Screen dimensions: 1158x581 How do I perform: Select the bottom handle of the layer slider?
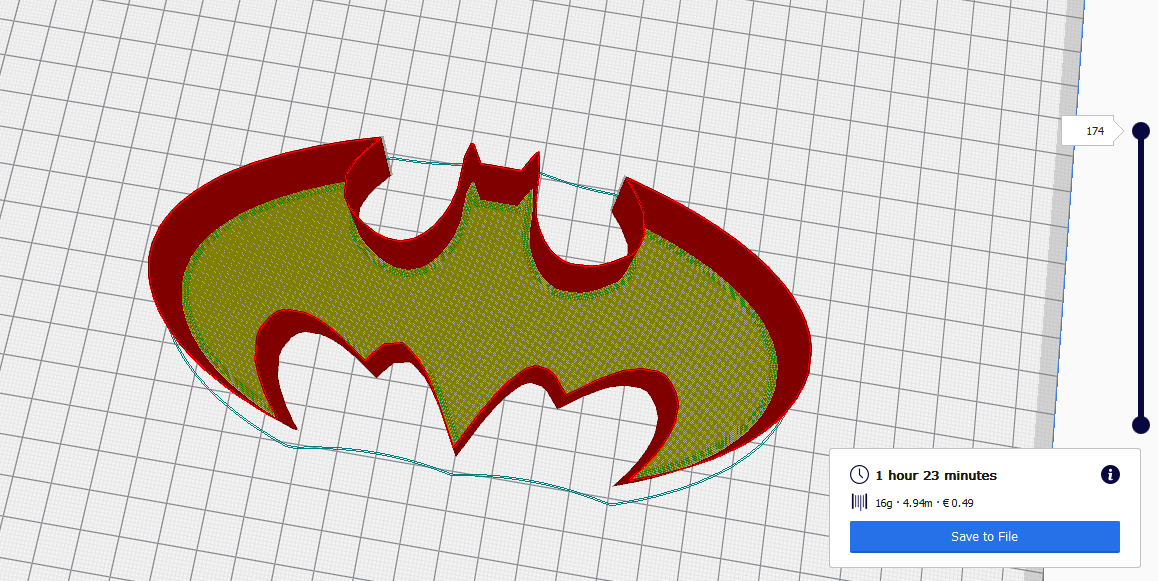click(x=1140, y=426)
